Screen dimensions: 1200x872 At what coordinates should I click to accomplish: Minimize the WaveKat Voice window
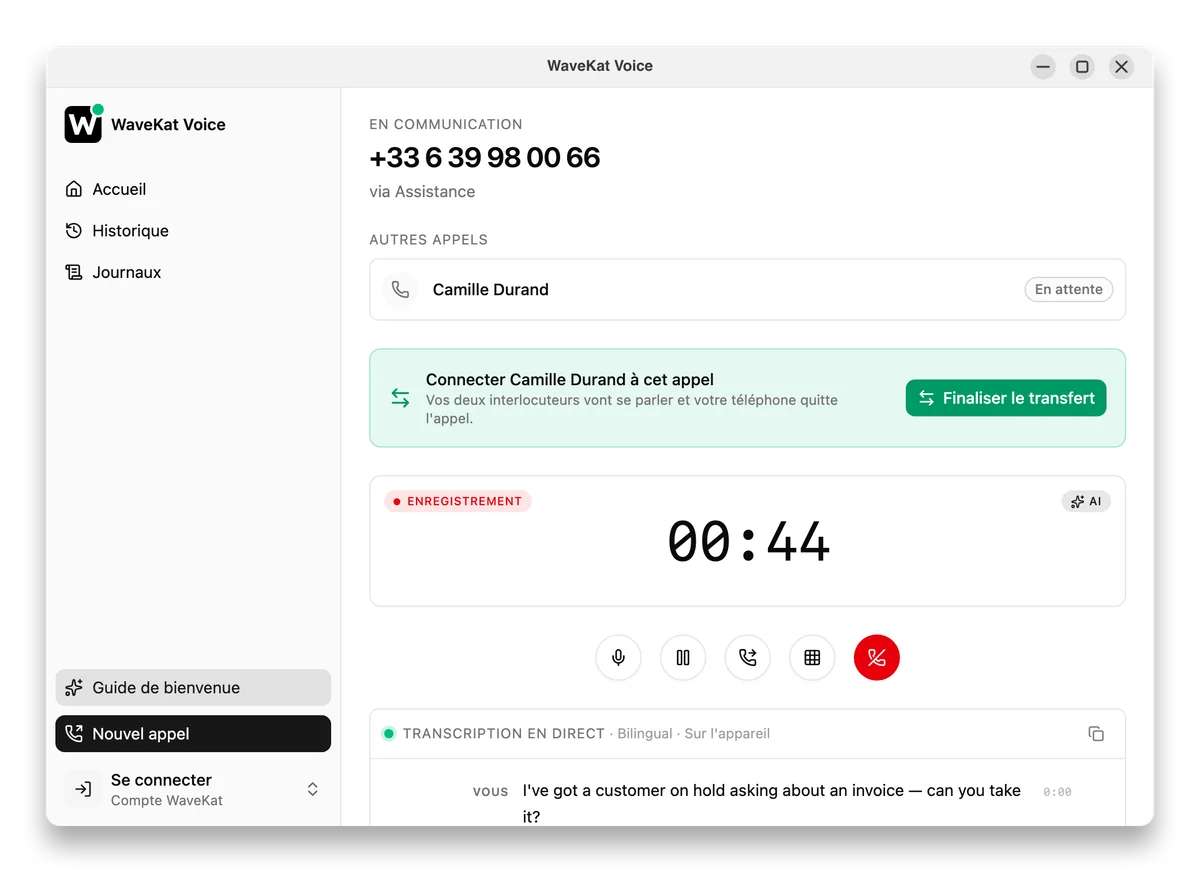[x=1043, y=67]
